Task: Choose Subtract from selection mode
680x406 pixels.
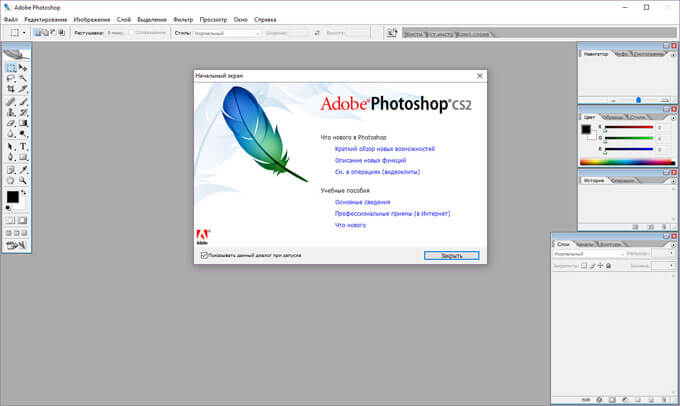Action: pyautogui.click(x=53, y=33)
